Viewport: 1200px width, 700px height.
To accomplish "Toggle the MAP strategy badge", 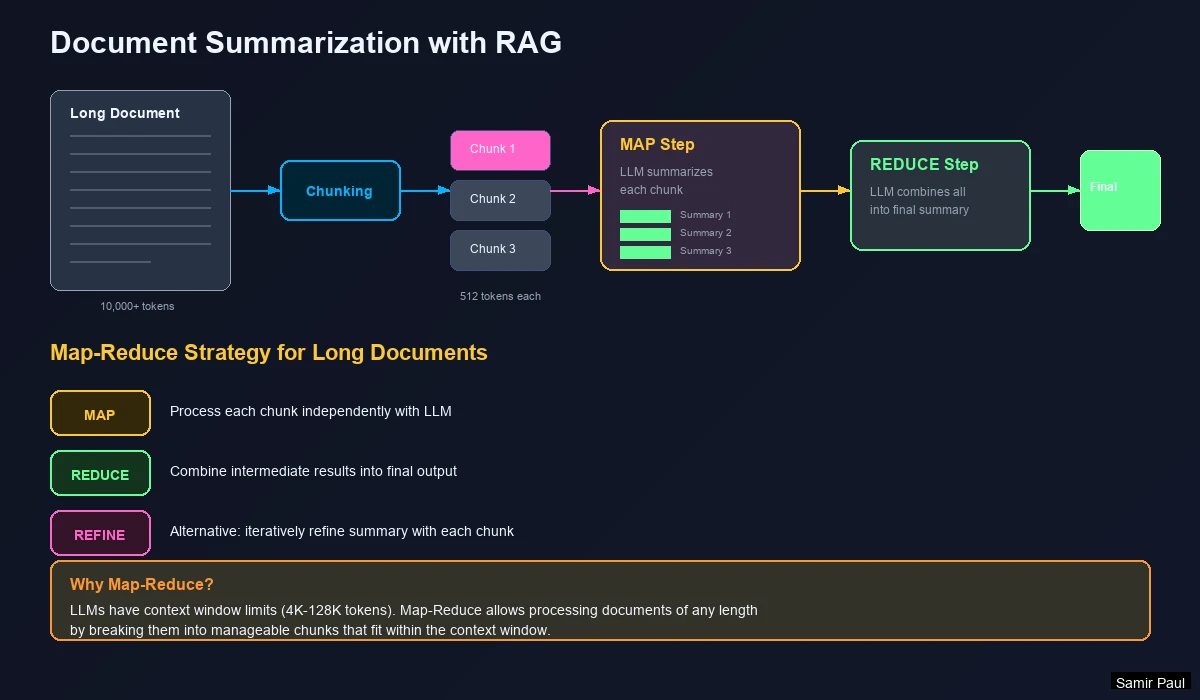I will [100, 413].
